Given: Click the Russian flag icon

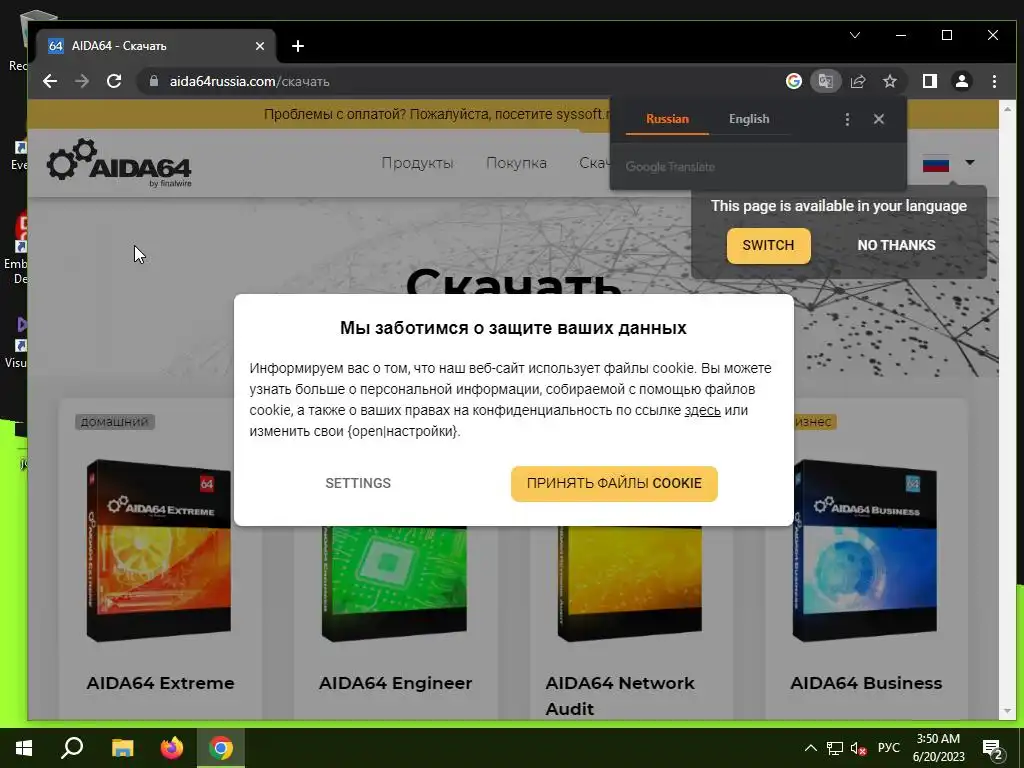Looking at the screenshot, I should (935, 163).
